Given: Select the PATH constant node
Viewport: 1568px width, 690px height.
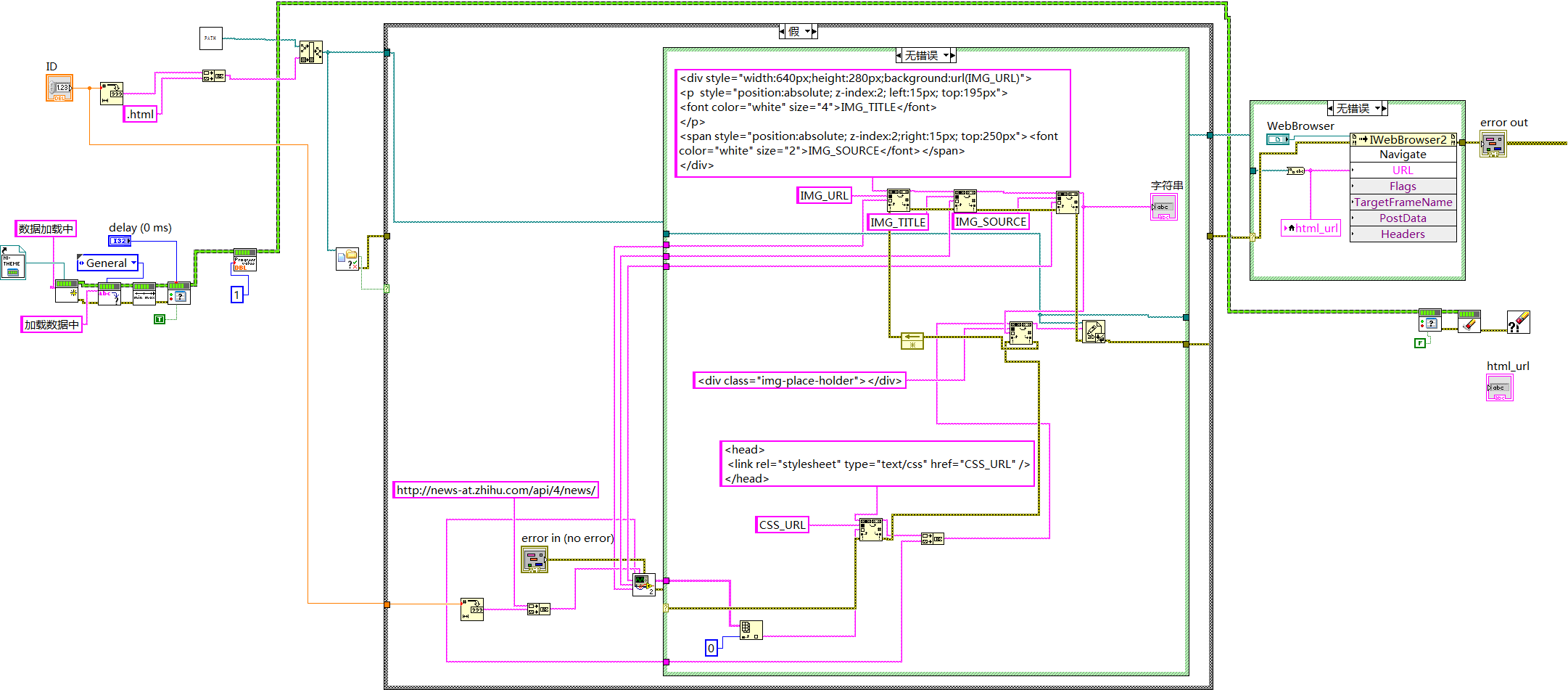Looking at the screenshot, I should (210, 38).
